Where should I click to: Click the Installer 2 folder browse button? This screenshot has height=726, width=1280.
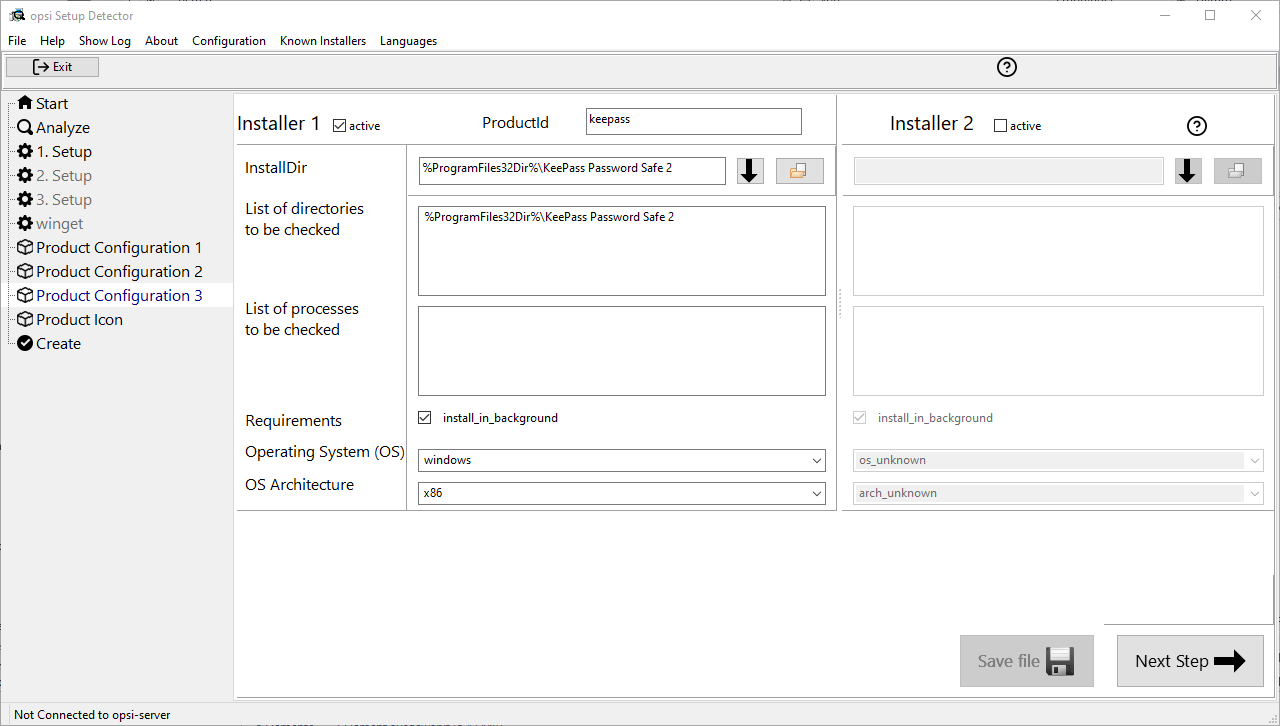click(x=1237, y=171)
